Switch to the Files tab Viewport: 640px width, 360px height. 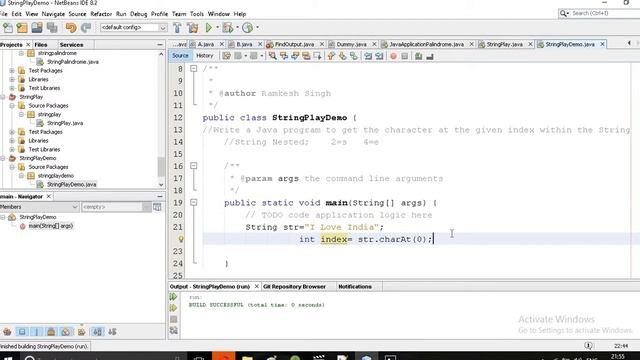tap(41, 44)
